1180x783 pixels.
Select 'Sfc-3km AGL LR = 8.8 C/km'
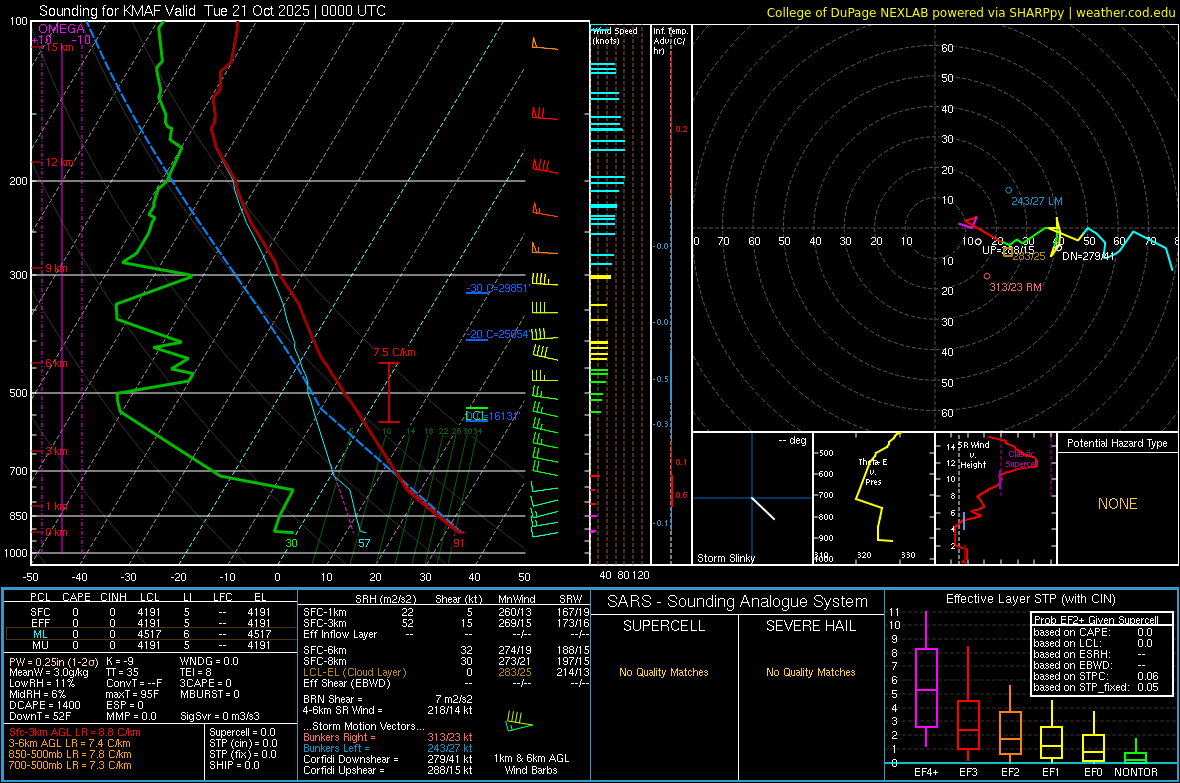click(75, 732)
